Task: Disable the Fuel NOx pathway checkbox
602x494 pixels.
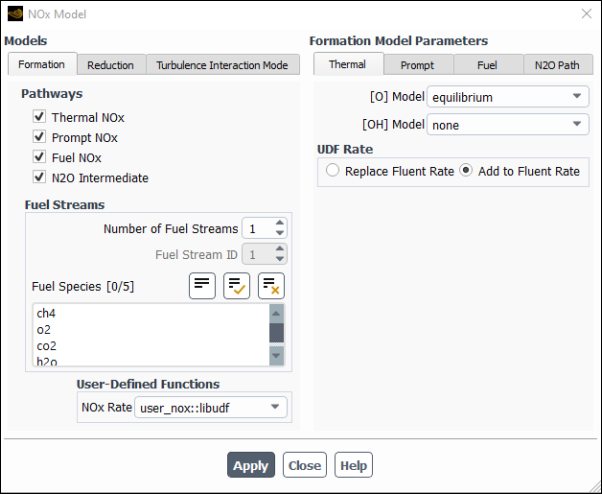Action: [39, 157]
